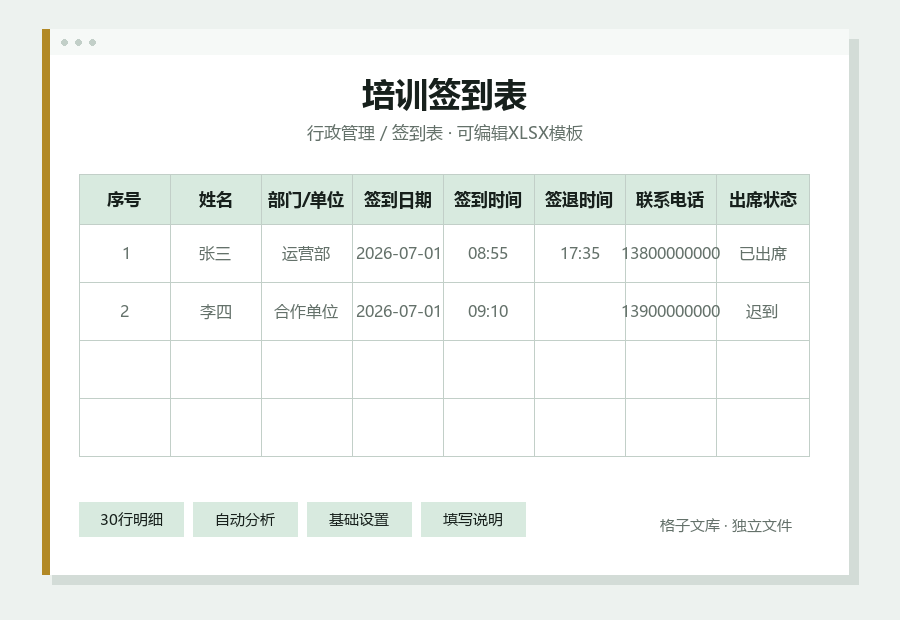Select the 签到日期 column header
Image resolution: width=900 pixels, height=620 pixels.
tap(398, 200)
